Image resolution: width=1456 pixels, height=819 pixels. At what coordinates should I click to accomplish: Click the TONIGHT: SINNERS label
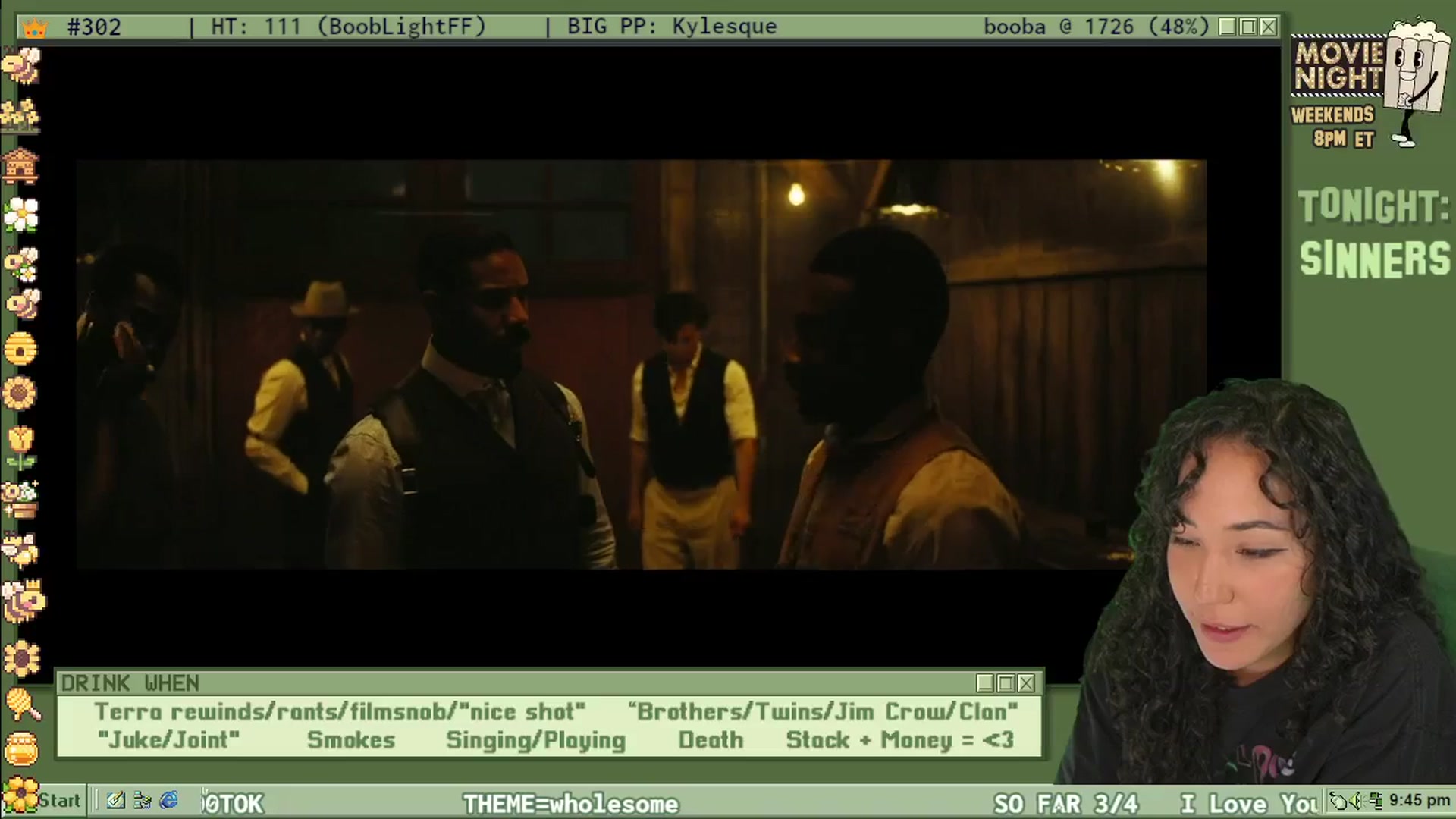pos(1374,233)
